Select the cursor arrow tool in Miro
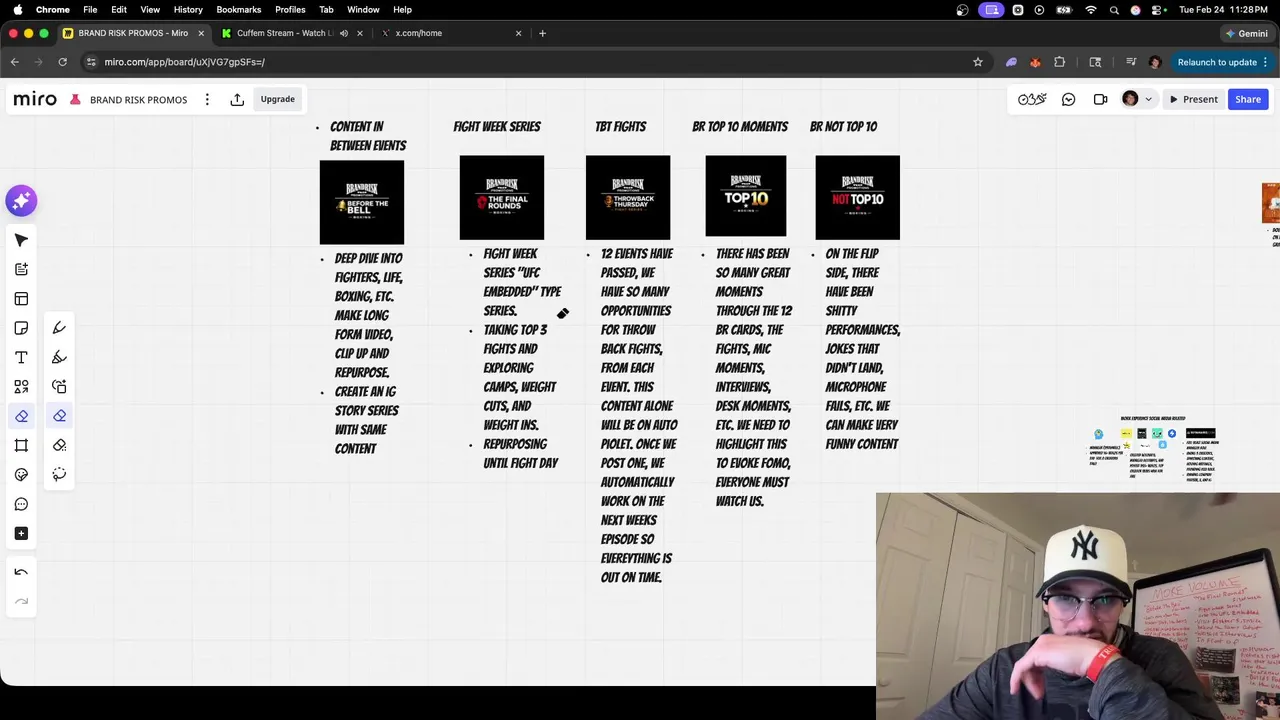This screenshot has width=1280, height=720. pyautogui.click(x=21, y=240)
